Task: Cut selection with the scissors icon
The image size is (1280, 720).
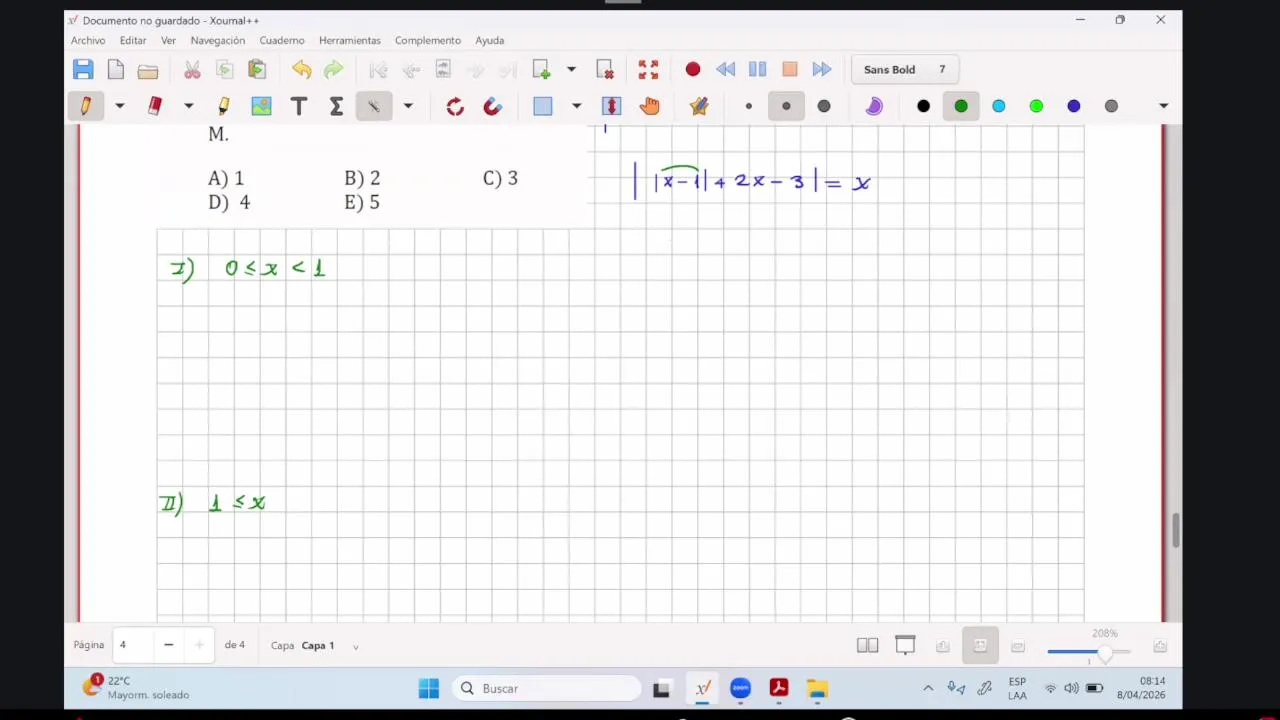Action: [x=192, y=69]
